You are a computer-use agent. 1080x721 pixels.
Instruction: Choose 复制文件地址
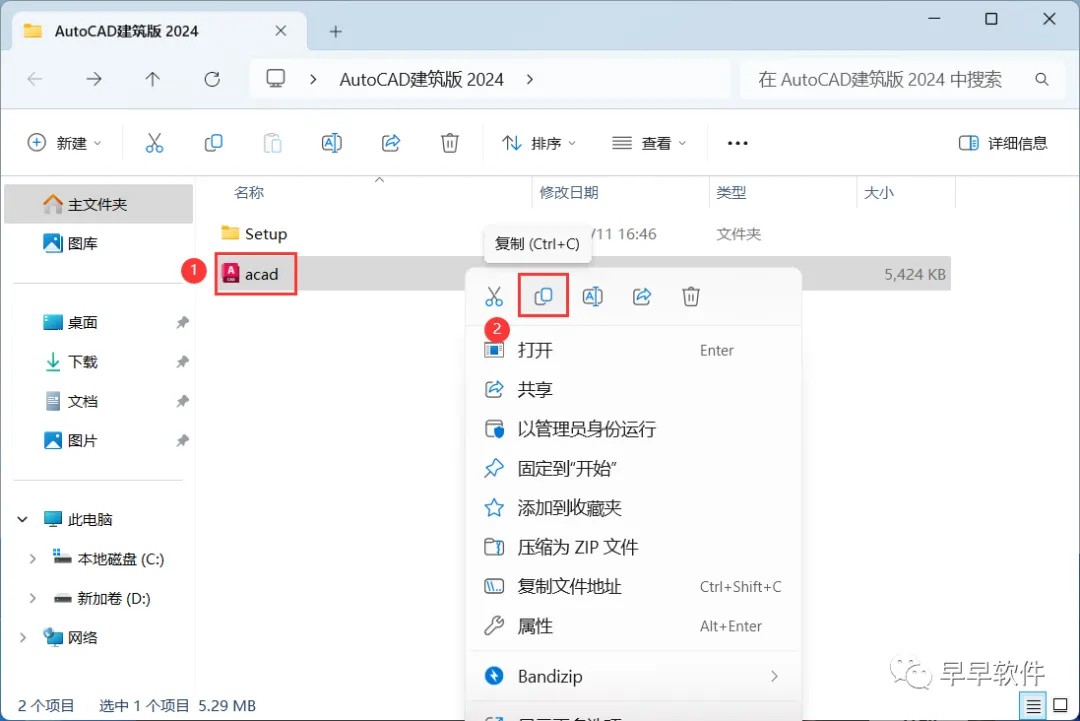tap(634, 586)
